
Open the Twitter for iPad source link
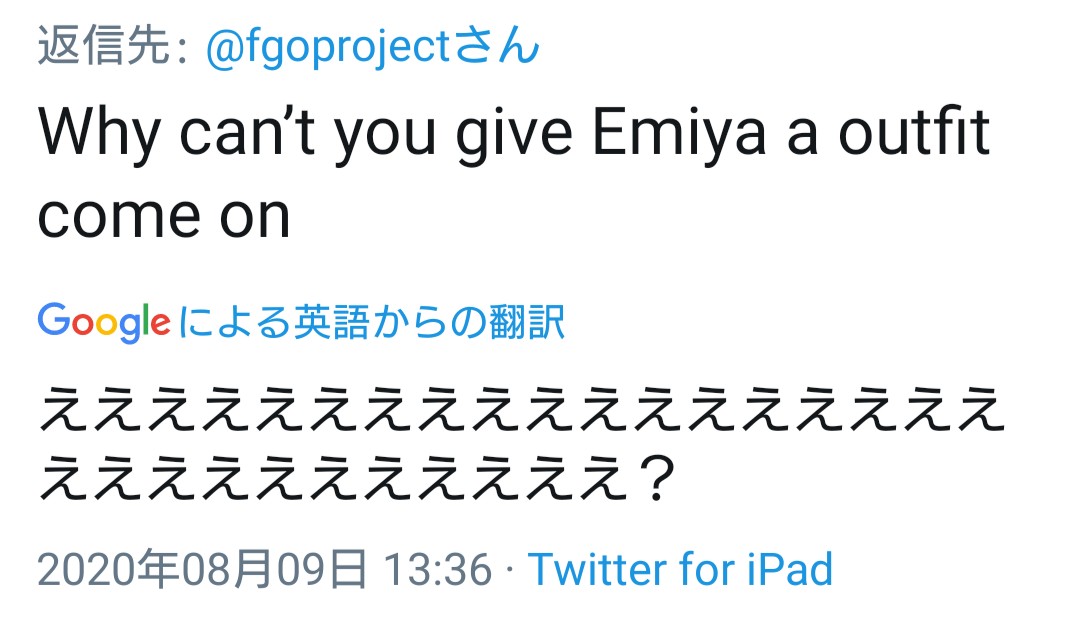[680, 570]
